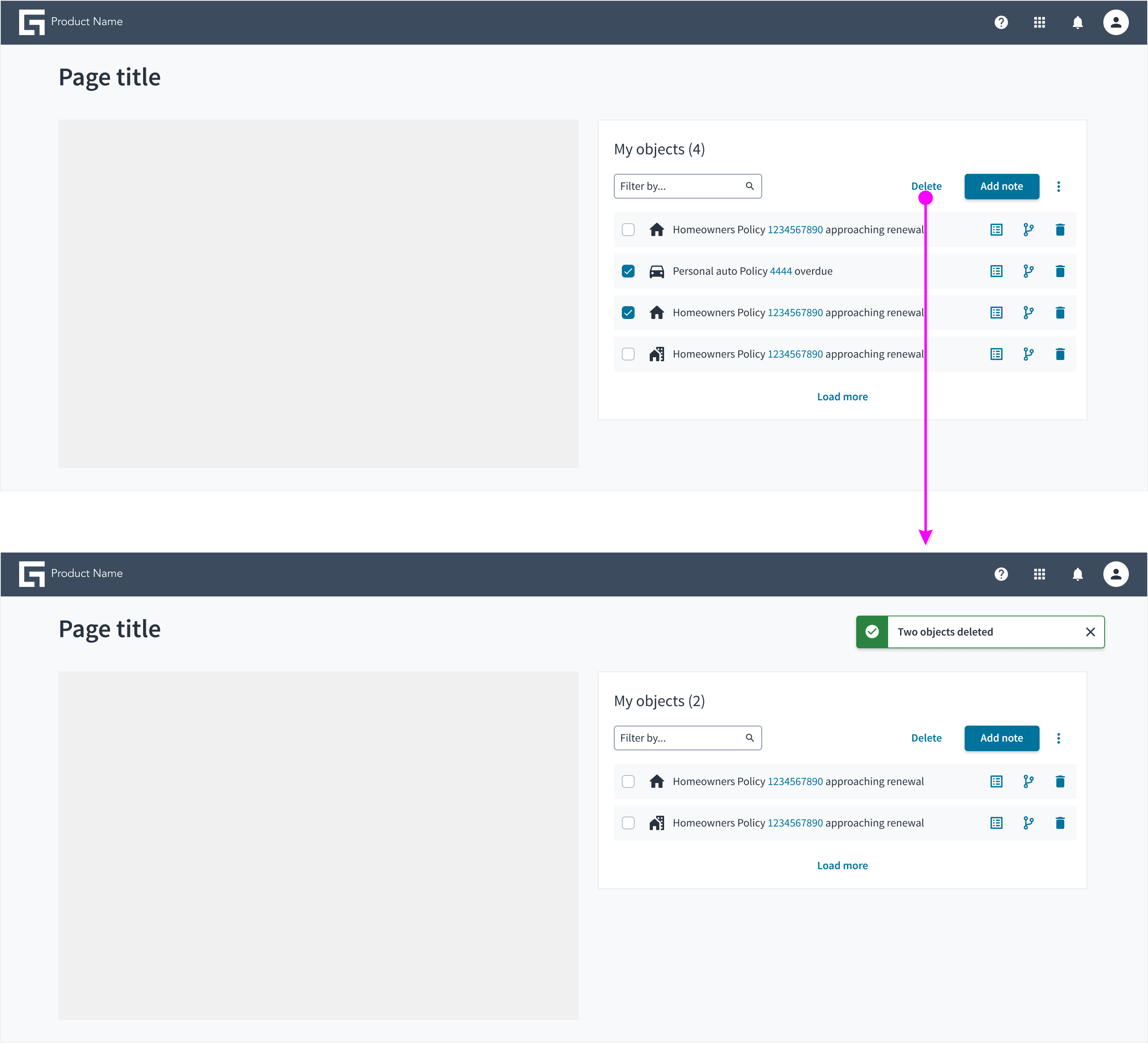The height and width of the screenshot is (1043, 1148).
Task: Click the Add note button in My objects (4)
Action: (x=1002, y=186)
